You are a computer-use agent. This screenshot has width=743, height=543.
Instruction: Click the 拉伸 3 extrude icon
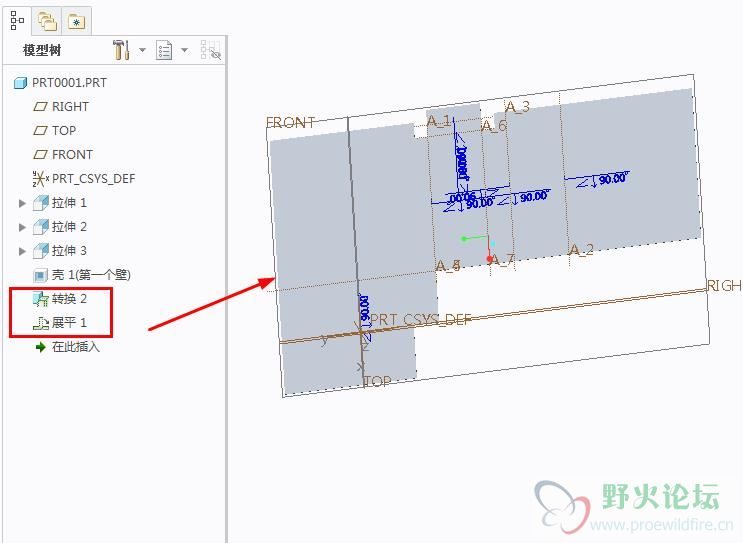pyautogui.click(x=41, y=251)
